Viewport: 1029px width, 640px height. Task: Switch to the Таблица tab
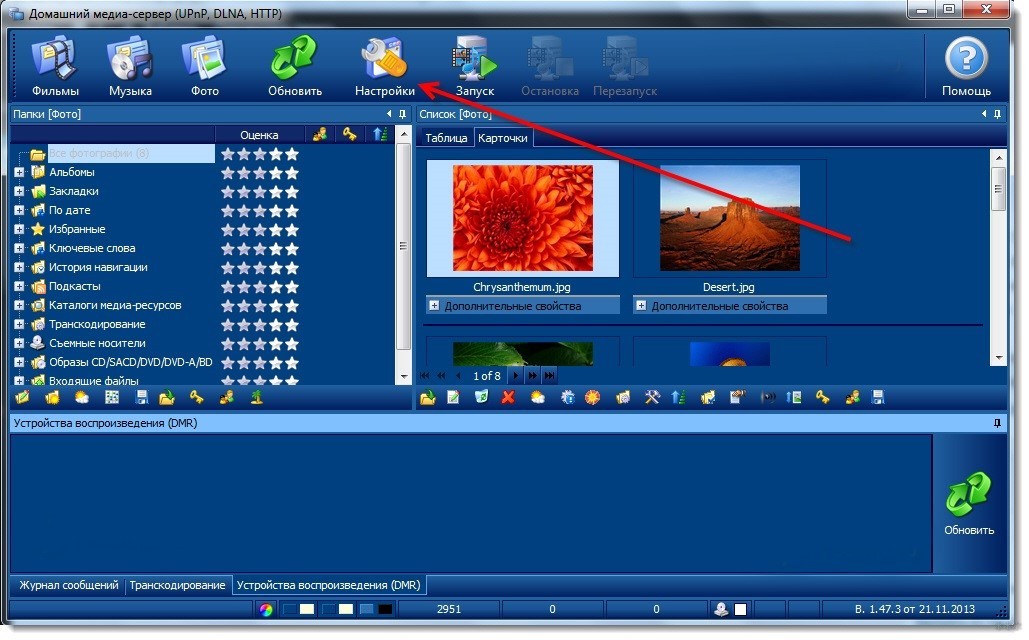click(x=446, y=138)
